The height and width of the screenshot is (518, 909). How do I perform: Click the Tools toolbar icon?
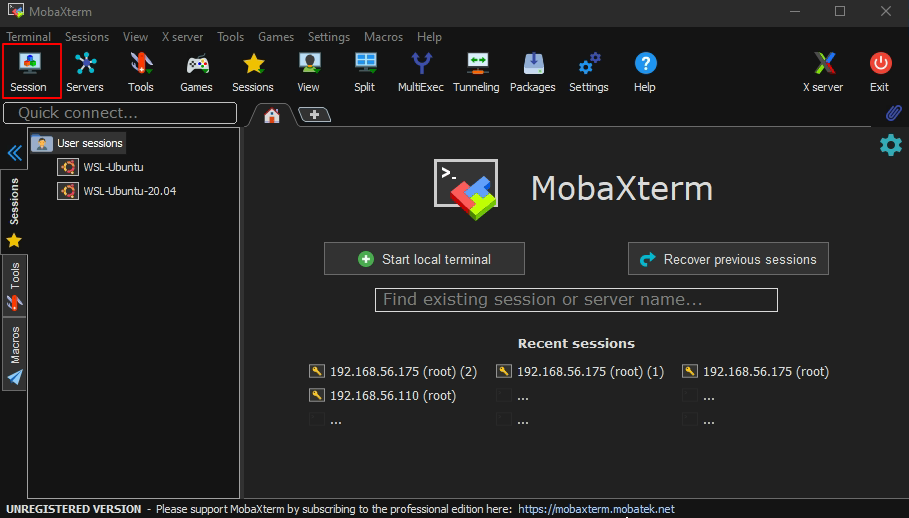tap(140, 71)
